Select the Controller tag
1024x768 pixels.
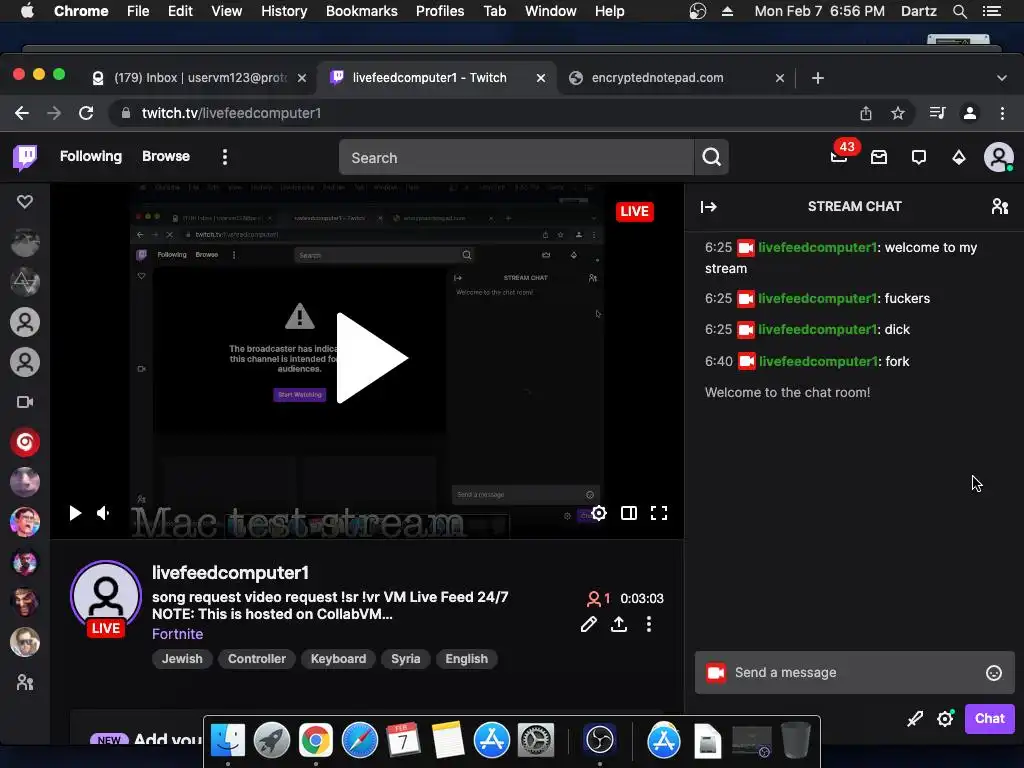257,659
